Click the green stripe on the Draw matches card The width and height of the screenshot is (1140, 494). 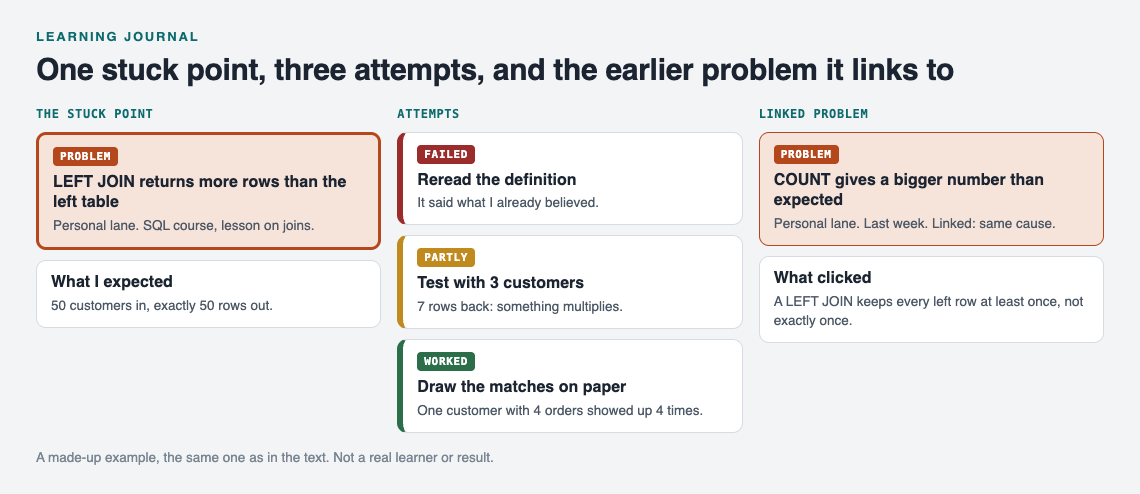point(400,386)
